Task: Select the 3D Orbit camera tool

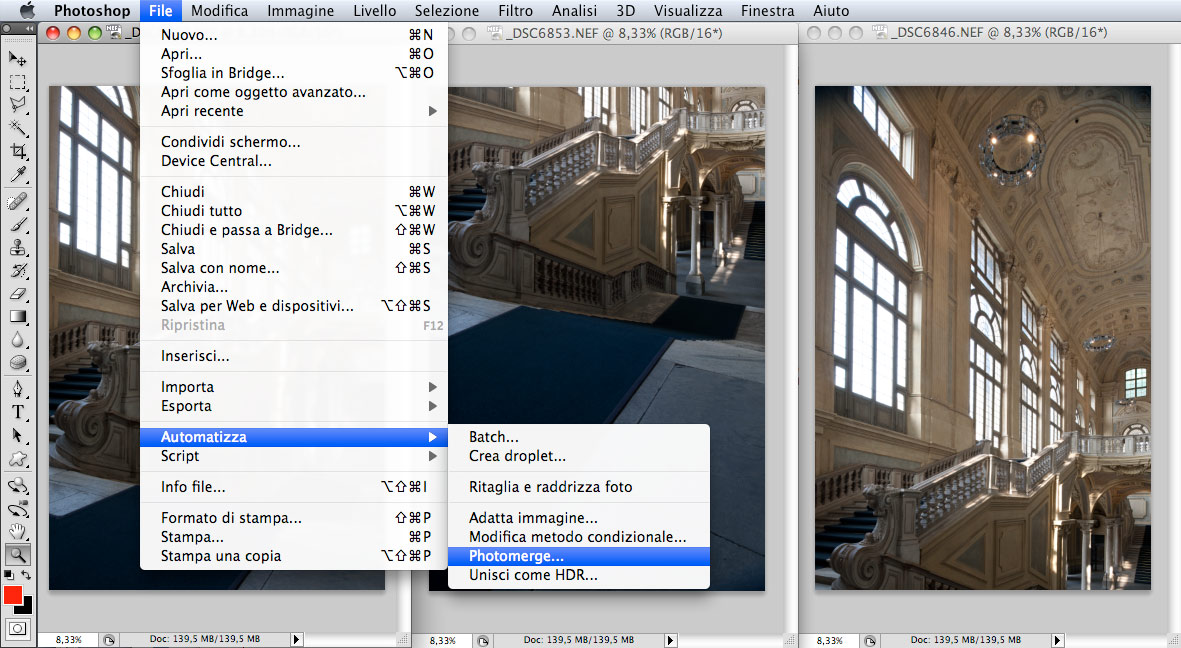Action: point(17,509)
